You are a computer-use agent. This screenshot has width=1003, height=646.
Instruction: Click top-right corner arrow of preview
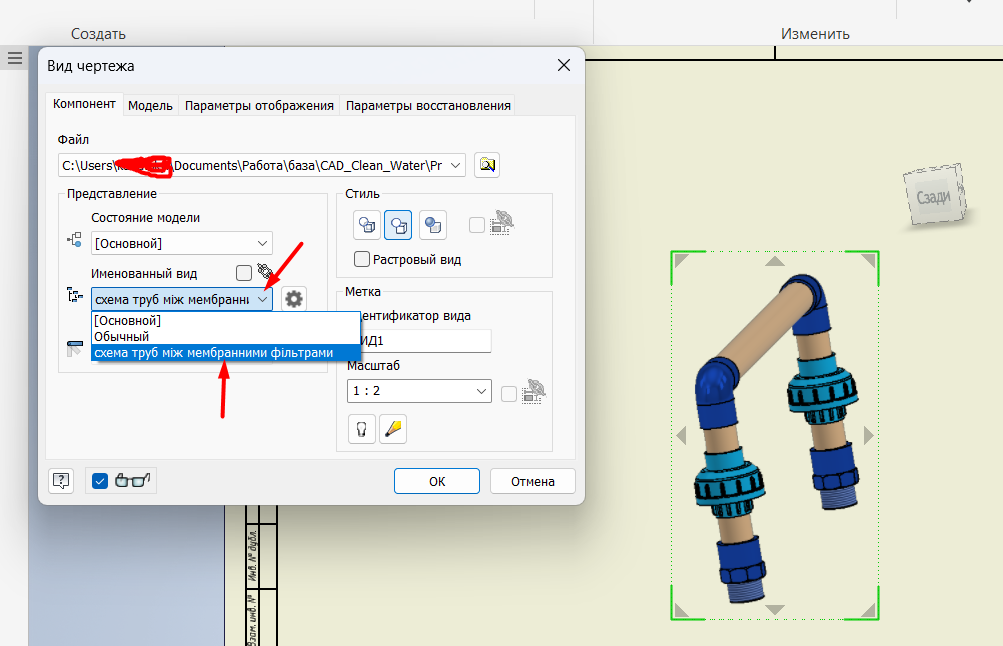pyautogui.click(x=869, y=260)
